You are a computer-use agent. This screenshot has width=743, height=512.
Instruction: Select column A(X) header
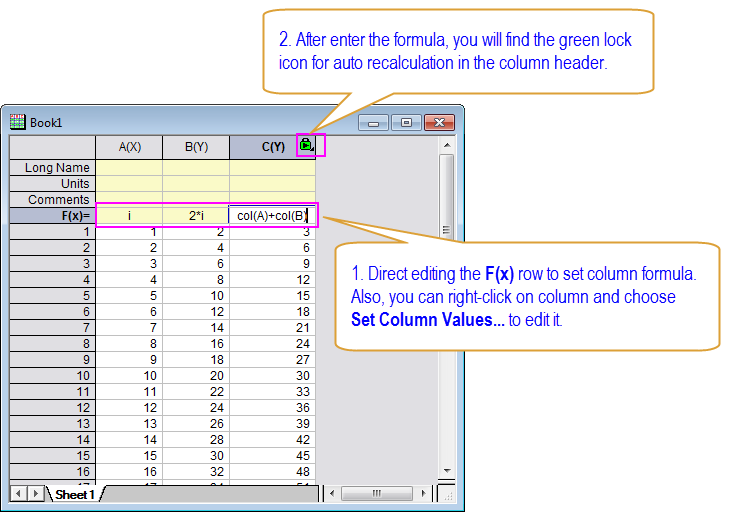[129, 147]
